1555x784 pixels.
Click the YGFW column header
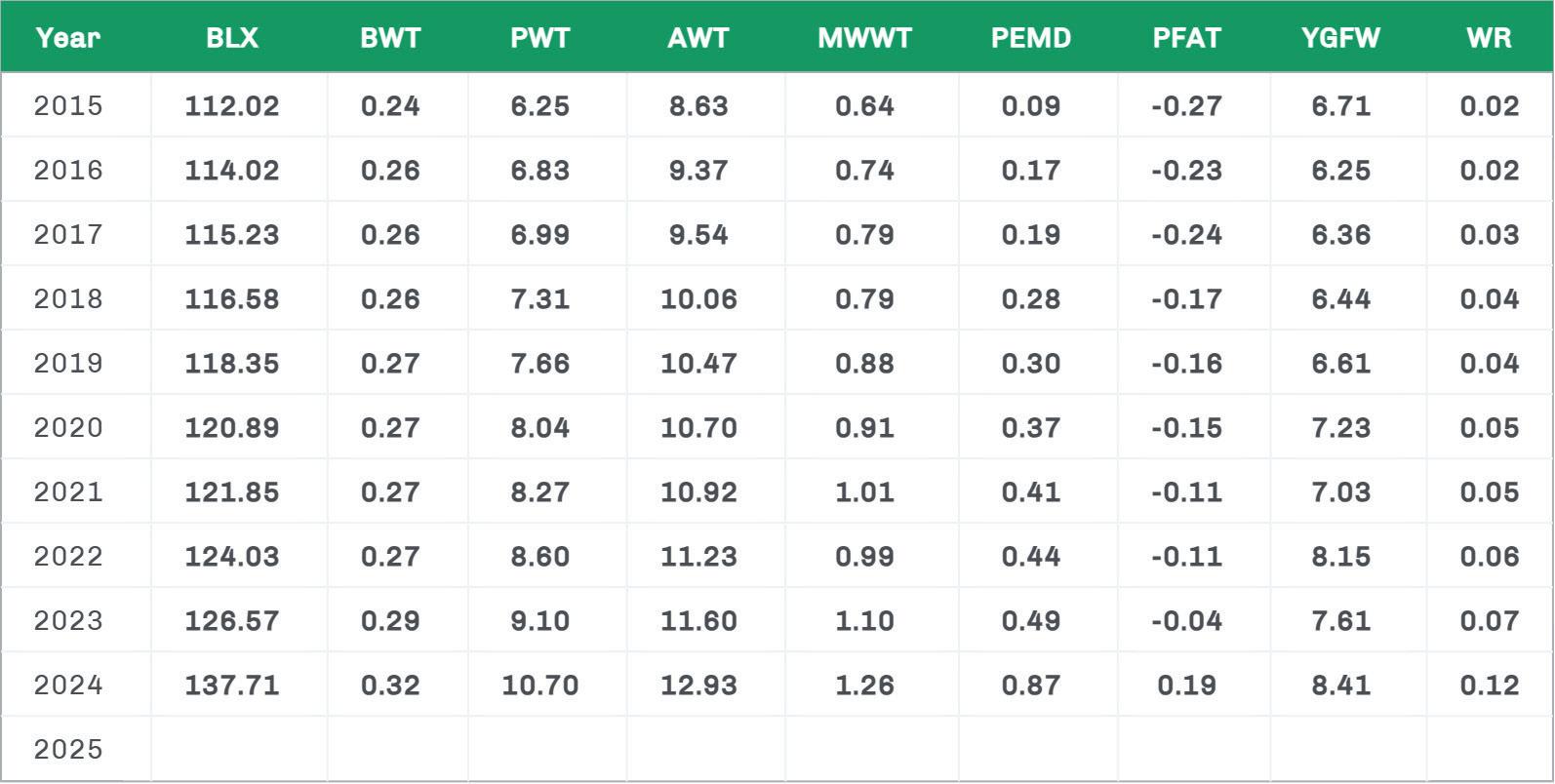1341,38
